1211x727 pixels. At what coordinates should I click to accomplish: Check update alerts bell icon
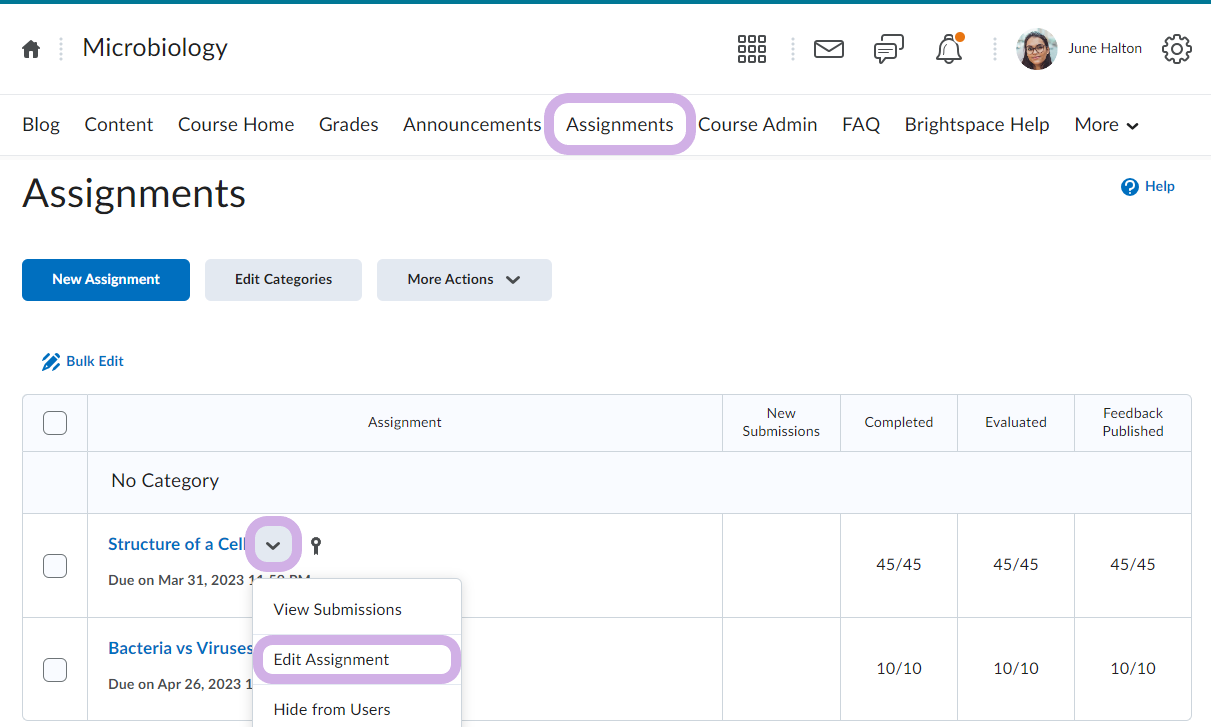(948, 50)
